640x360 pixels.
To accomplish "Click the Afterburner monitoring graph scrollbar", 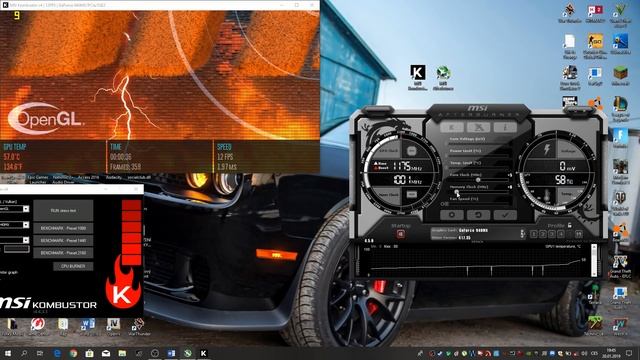I will [x=594, y=260].
